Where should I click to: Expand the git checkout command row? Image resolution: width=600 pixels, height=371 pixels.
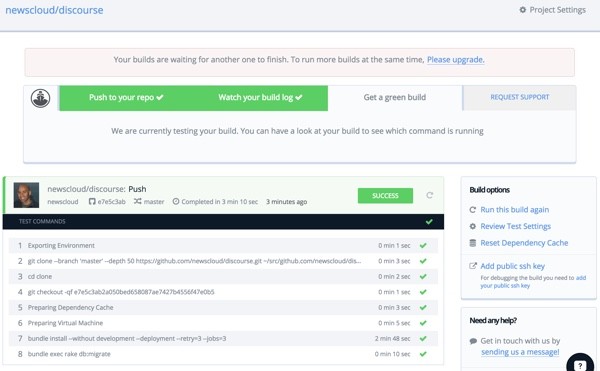[223, 292]
